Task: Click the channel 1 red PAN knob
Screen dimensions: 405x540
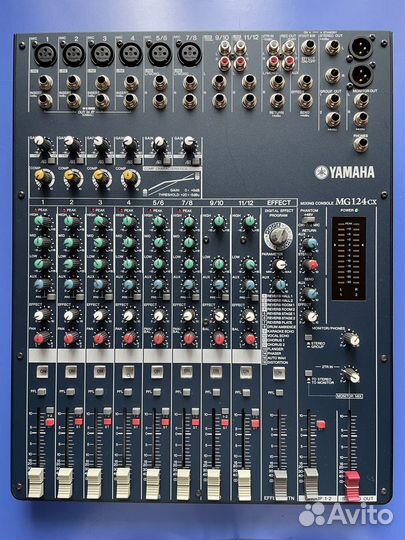Action: point(41,339)
